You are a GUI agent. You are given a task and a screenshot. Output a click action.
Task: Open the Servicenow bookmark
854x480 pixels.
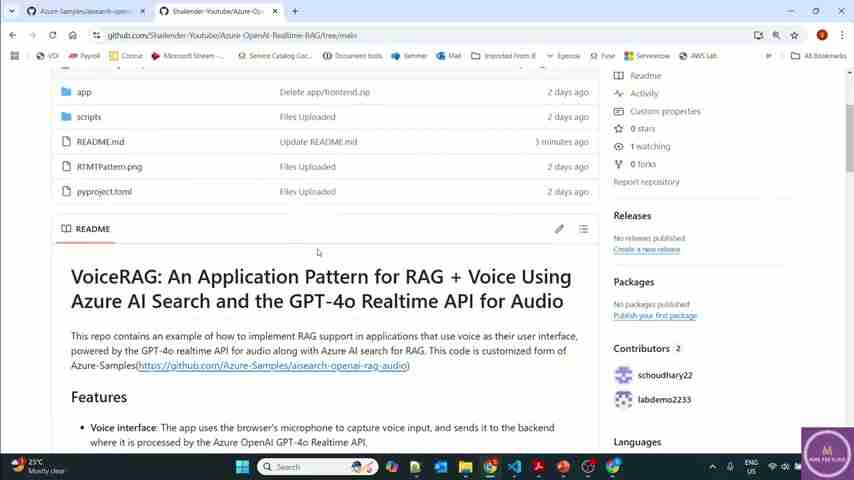647,56
